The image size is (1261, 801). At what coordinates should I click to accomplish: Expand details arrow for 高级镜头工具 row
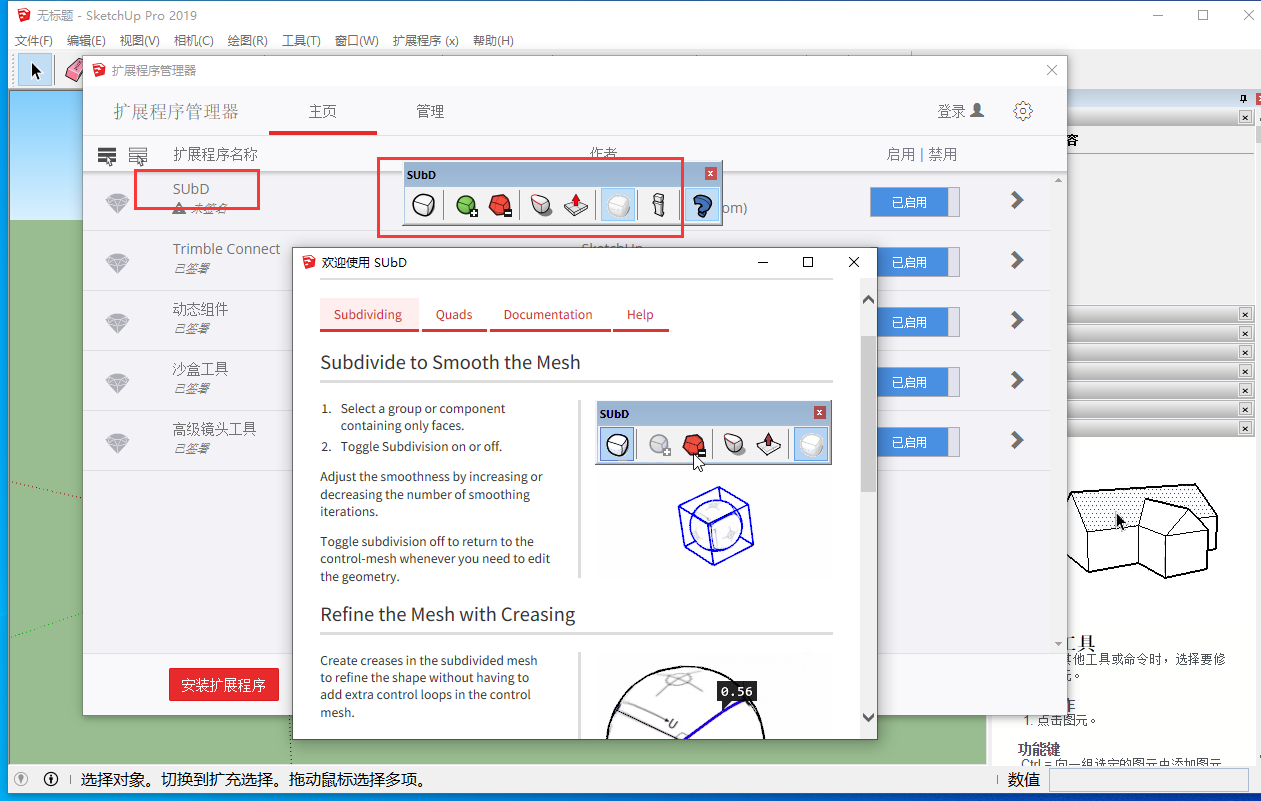[1017, 440]
